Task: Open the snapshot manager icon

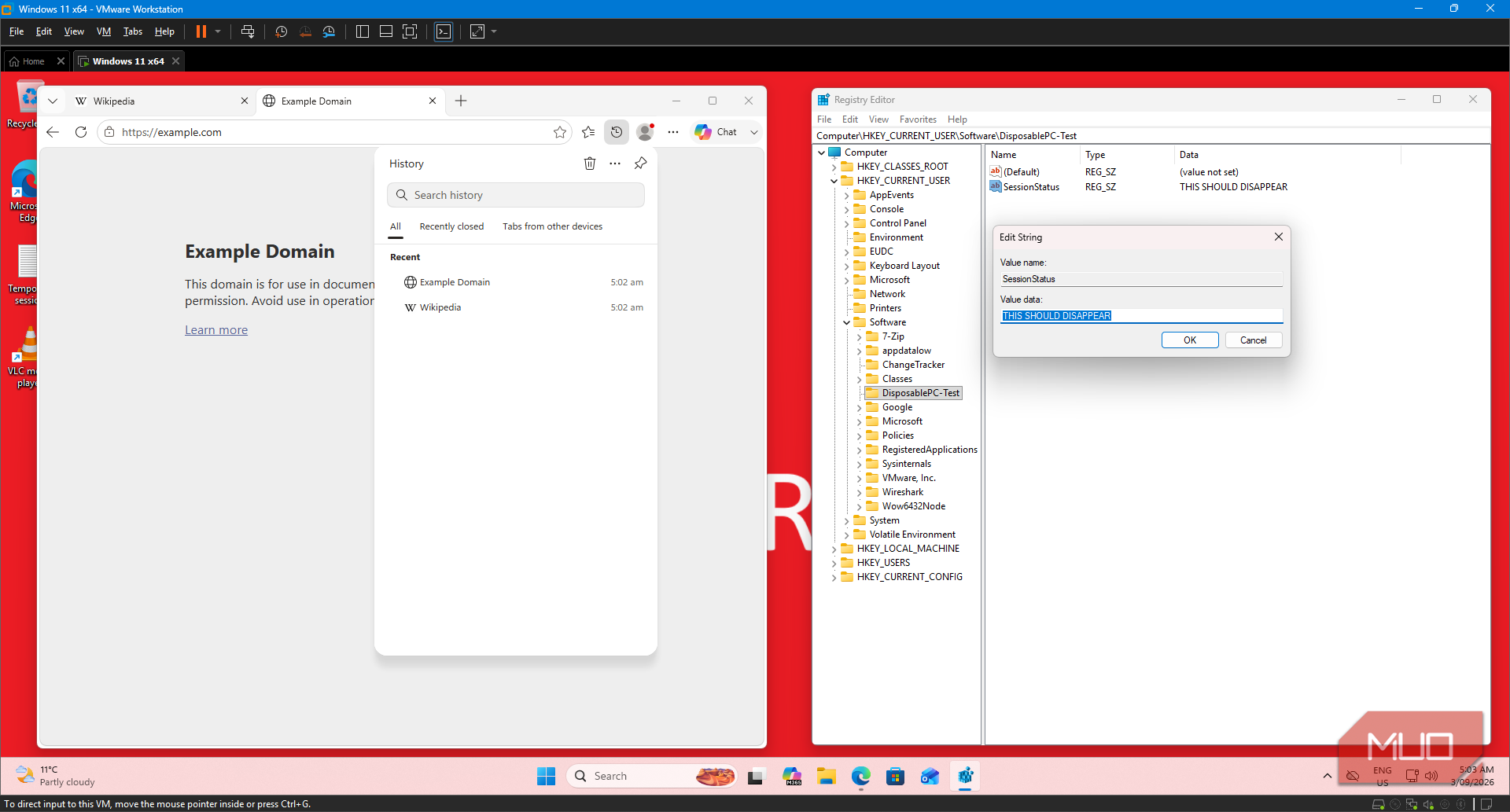Action: (x=329, y=31)
